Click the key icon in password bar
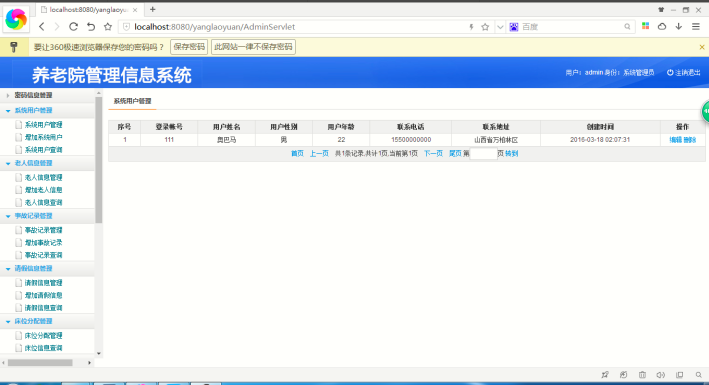709x385 pixels. pyautogui.click(x=14, y=47)
